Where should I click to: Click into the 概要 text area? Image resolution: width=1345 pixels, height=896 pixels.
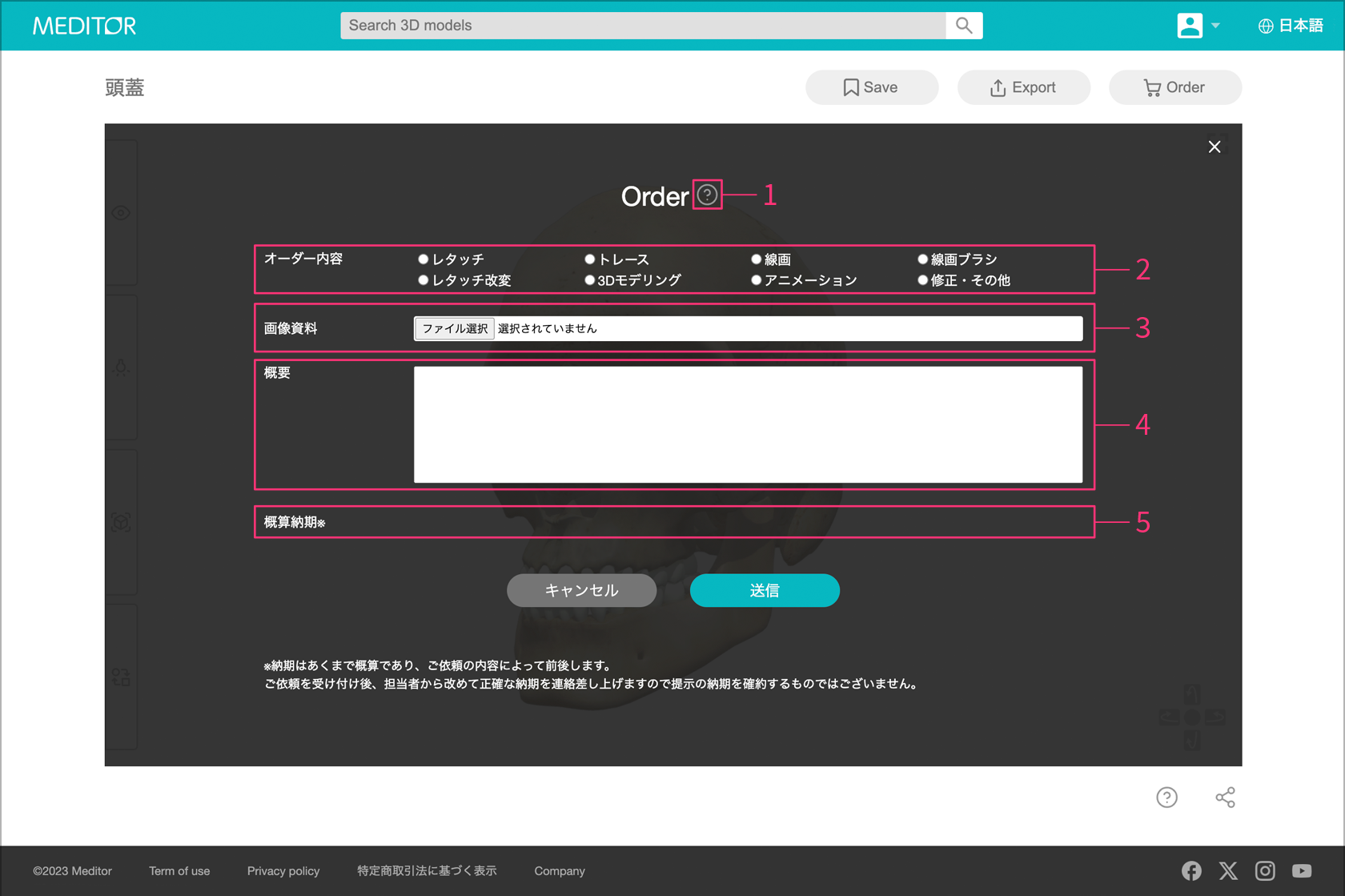point(748,424)
